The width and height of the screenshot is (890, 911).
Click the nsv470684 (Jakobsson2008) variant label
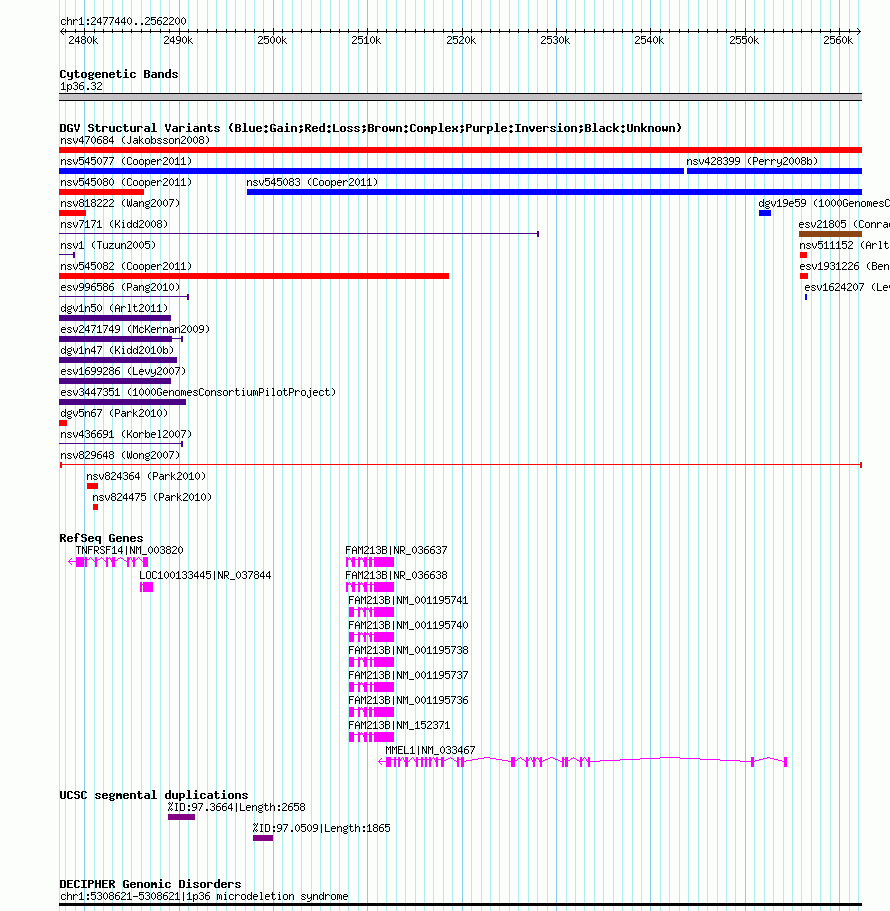pyautogui.click(x=135, y=141)
